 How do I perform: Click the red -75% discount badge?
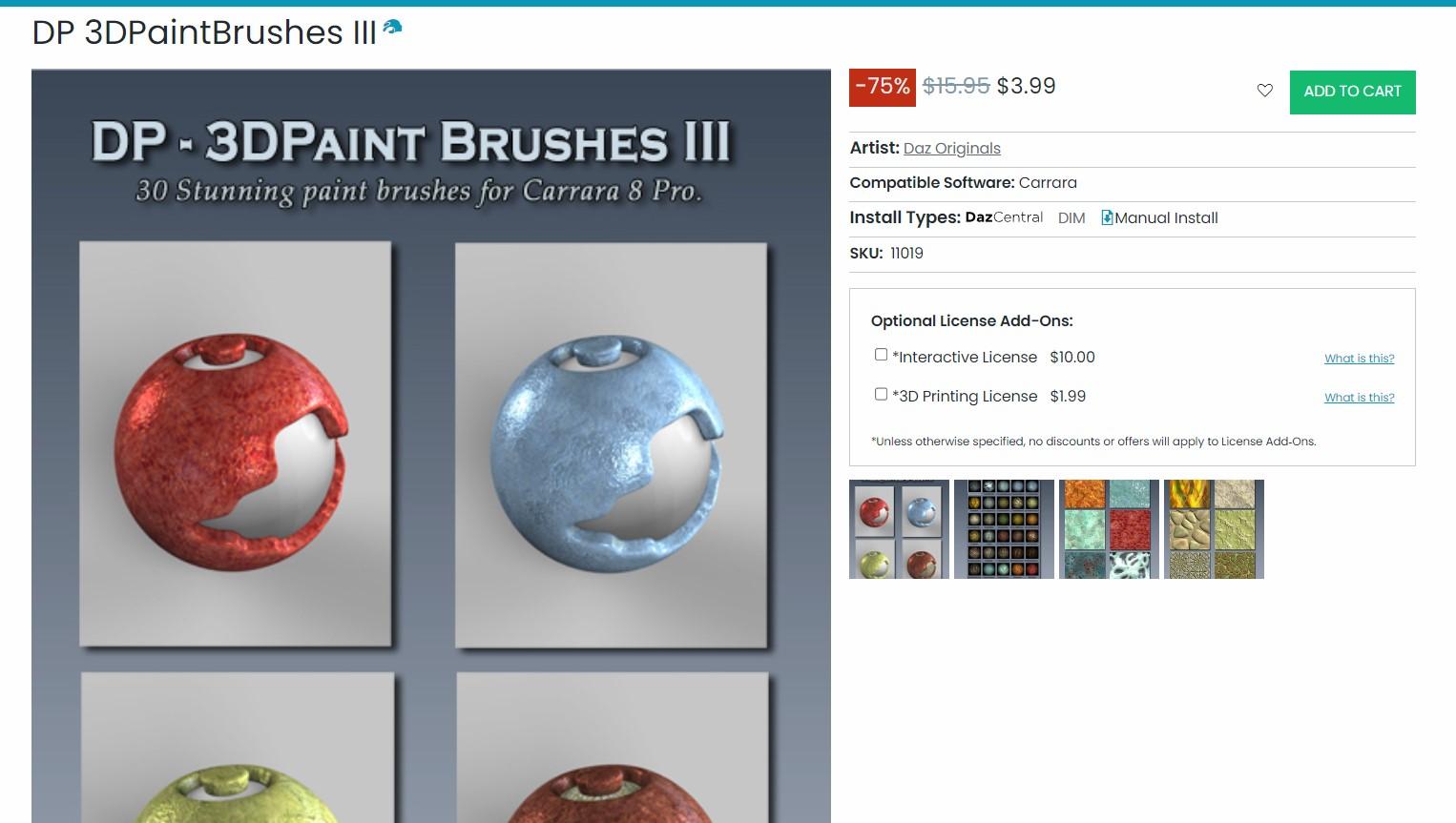[x=882, y=87]
